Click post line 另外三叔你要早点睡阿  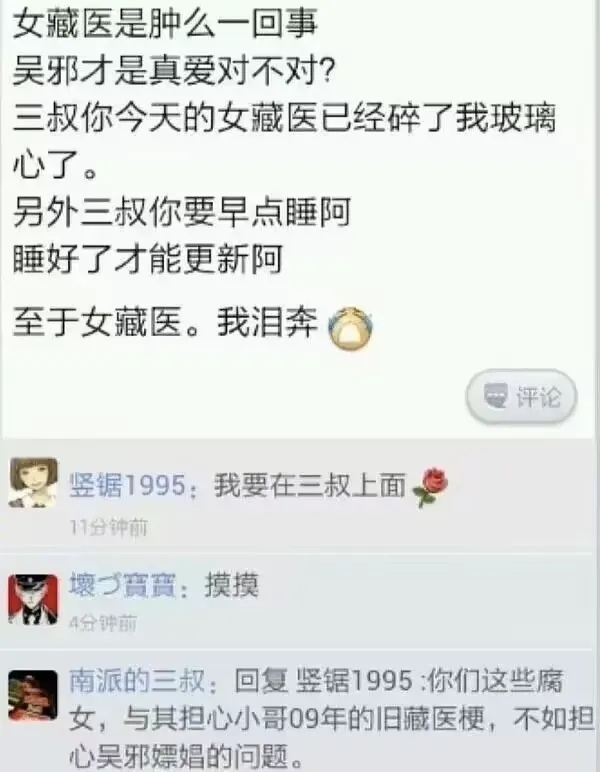tap(182, 212)
